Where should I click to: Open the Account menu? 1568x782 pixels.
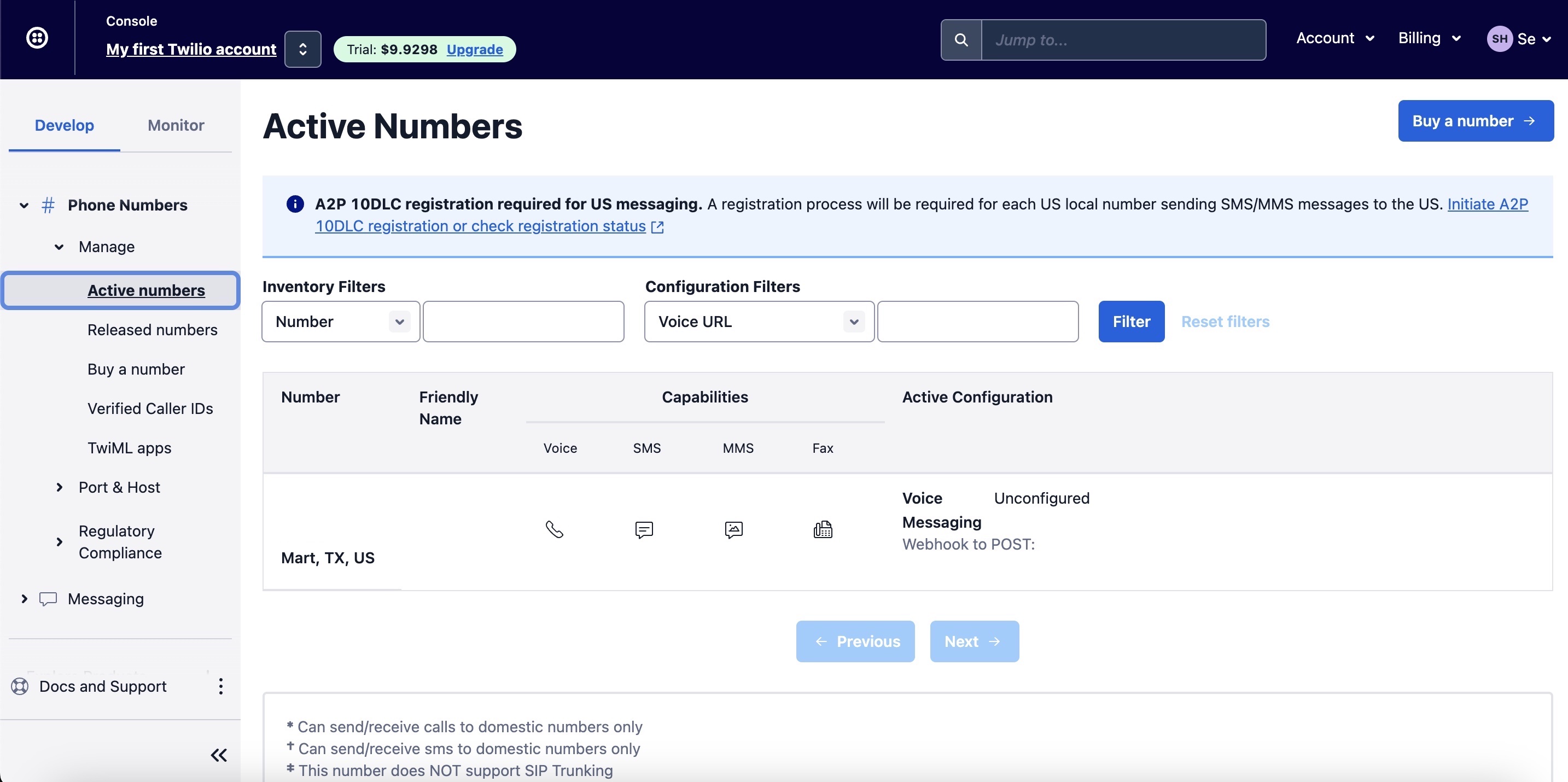tap(1335, 38)
